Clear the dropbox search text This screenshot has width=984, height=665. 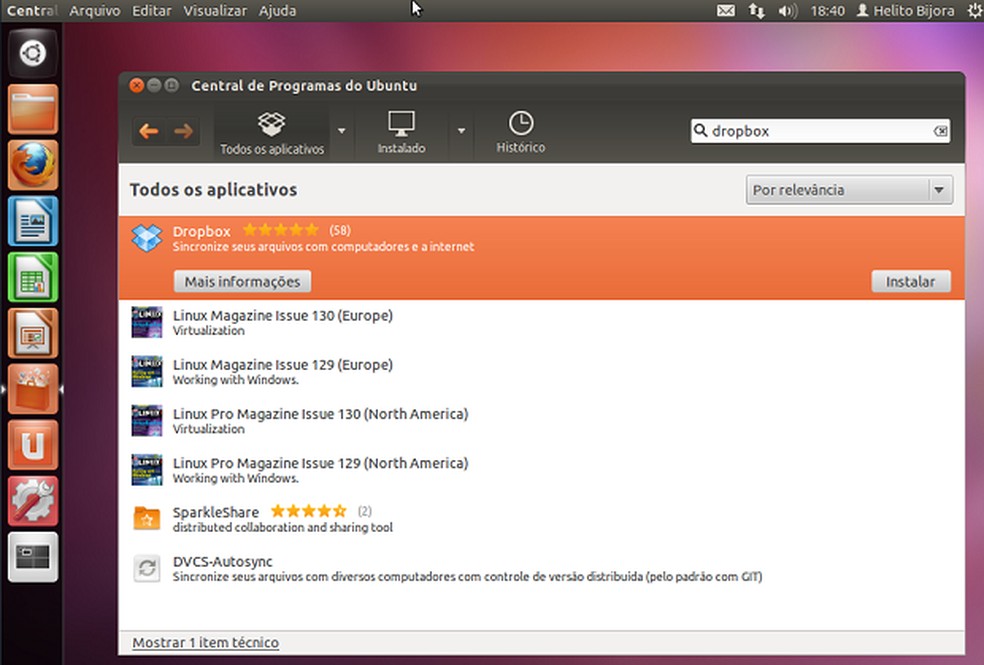click(x=940, y=131)
